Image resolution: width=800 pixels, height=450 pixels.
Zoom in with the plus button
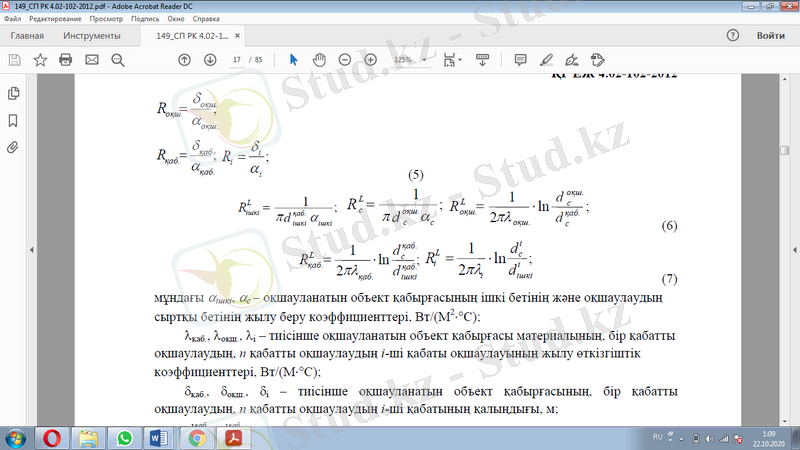[371, 60]
